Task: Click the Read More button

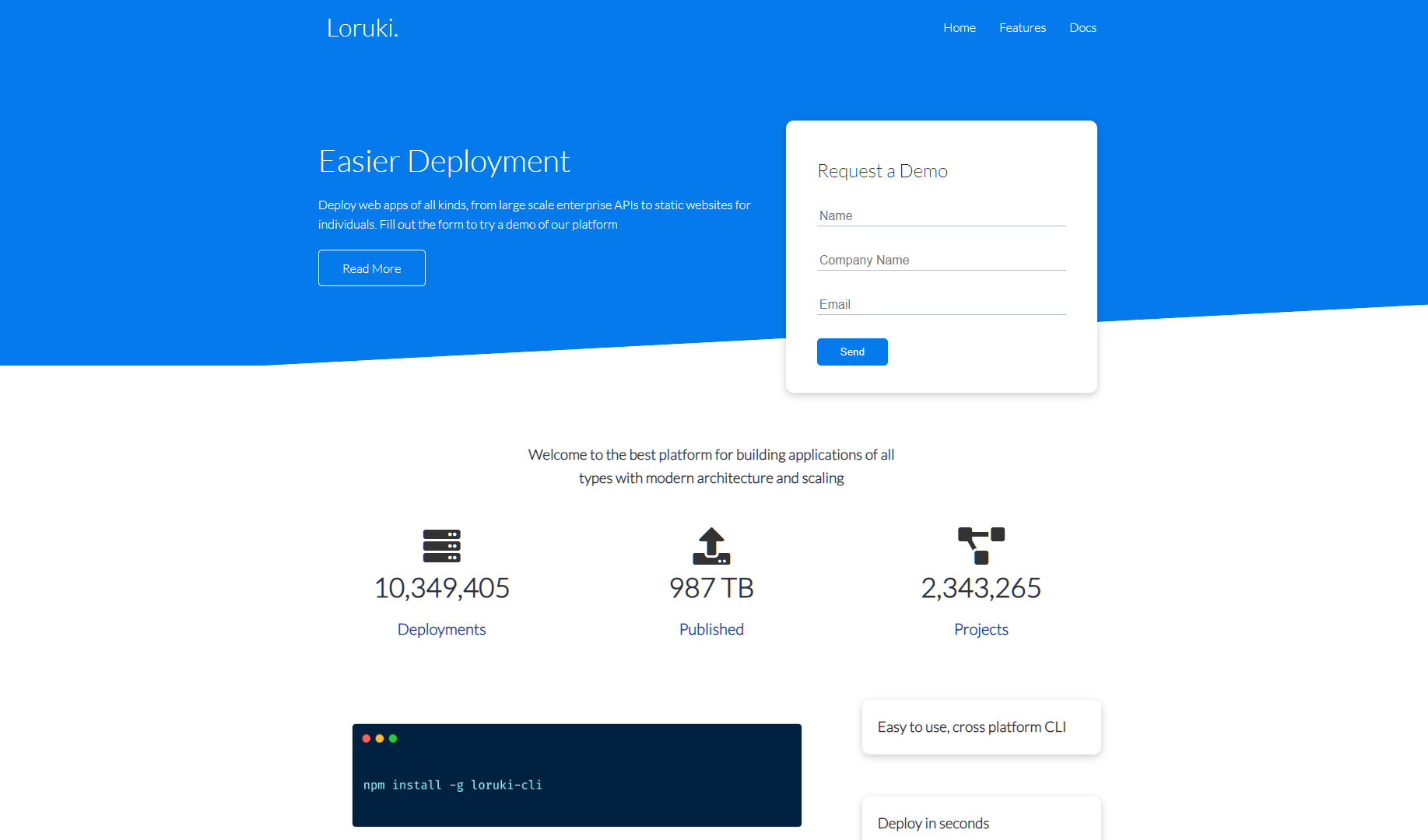Action: pyautogui.click(x=372, y=268)
